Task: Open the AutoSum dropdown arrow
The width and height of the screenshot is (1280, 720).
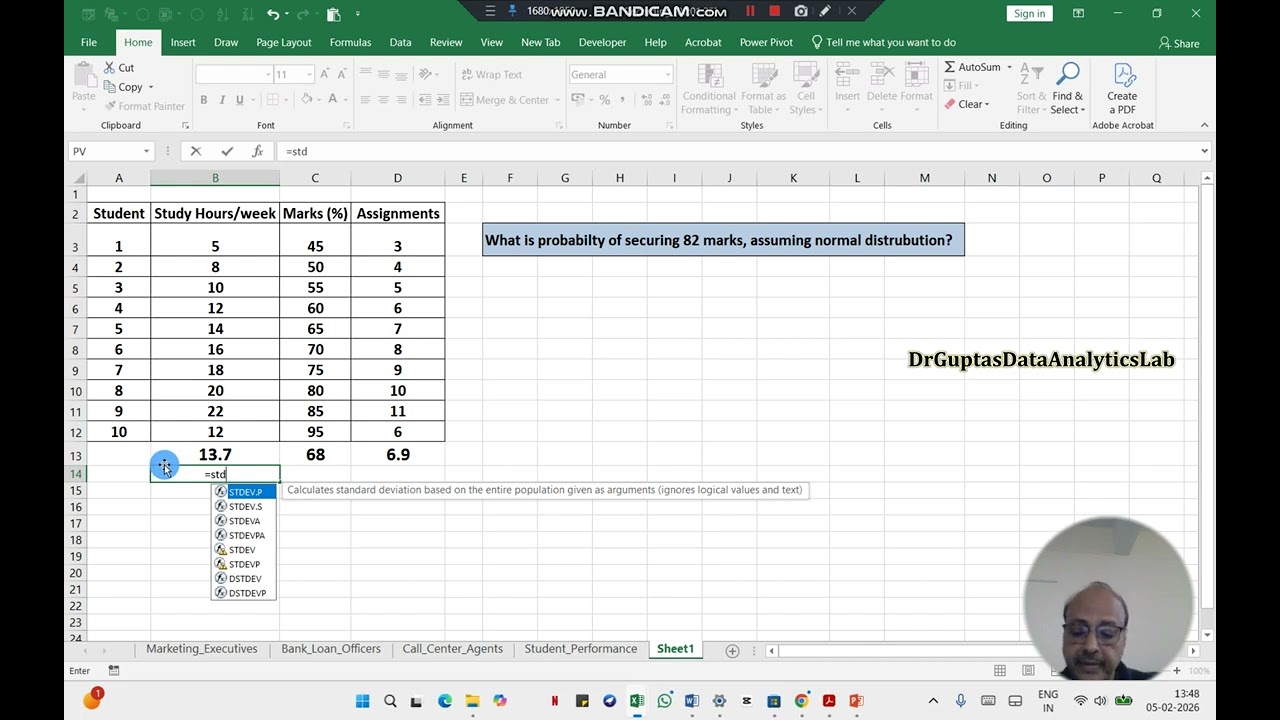Action: point(1009,67)
